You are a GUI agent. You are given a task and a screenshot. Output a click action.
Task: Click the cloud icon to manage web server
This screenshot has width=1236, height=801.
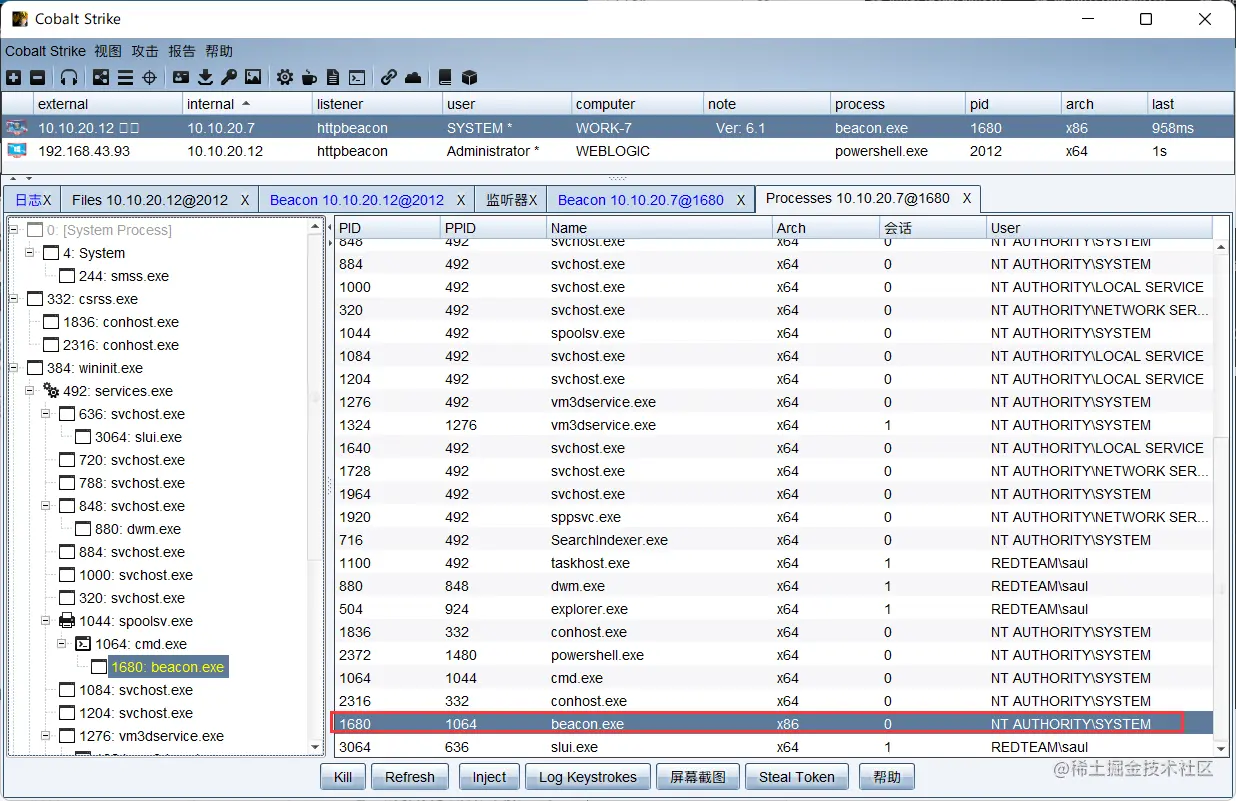click(413, 77)
